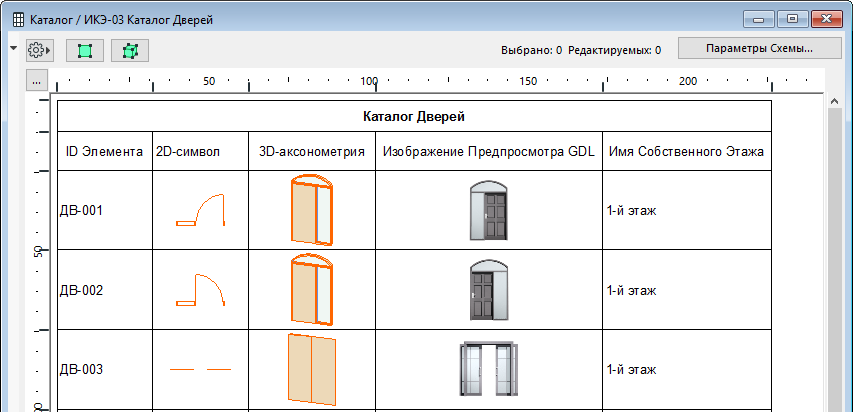Click the GDL preview image of ДВ-001
The height and width of the screenshot is (412, 853).
489,210
